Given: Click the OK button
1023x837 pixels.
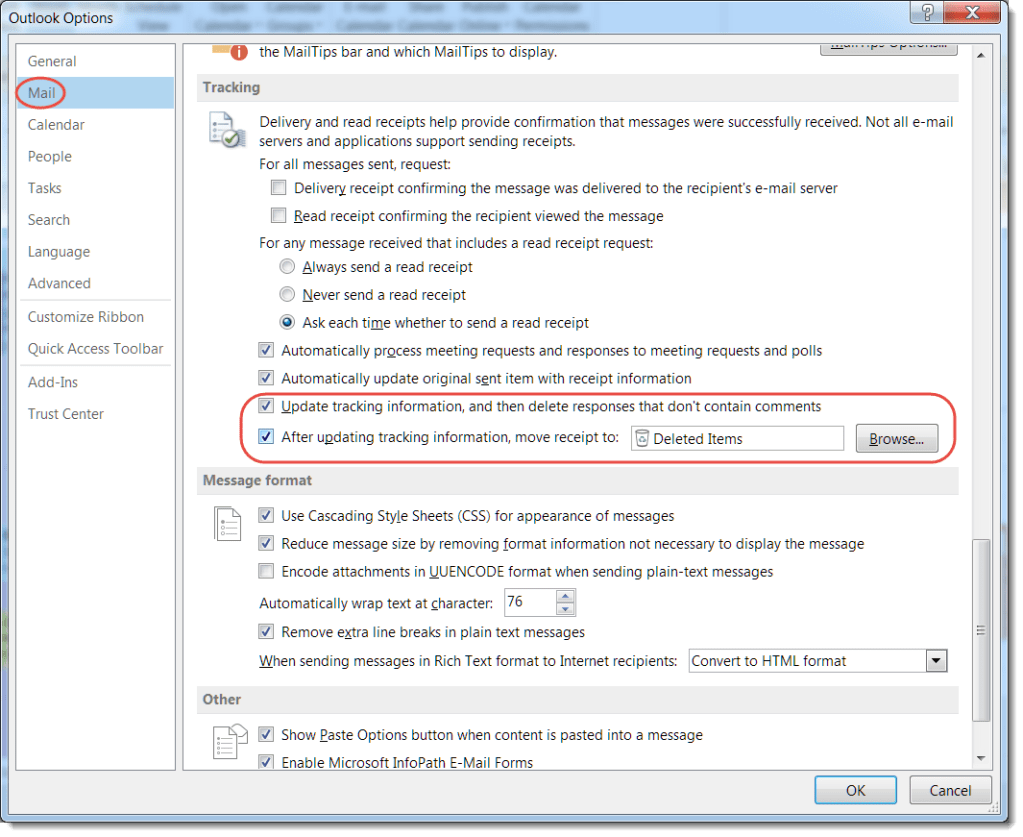Looking at the screenshot, I should [x=855, y=789].
